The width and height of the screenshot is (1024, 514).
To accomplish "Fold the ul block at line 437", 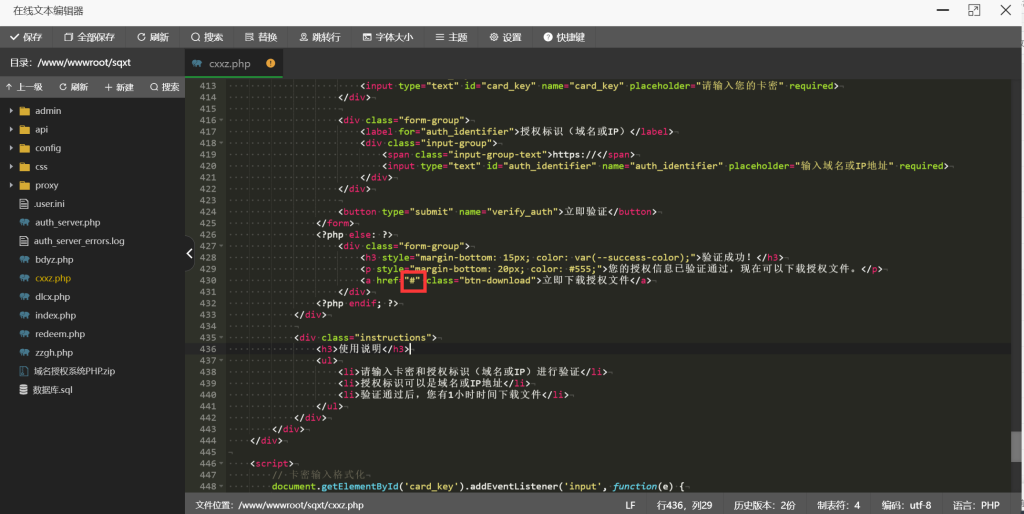I will [x=221, y=361].
